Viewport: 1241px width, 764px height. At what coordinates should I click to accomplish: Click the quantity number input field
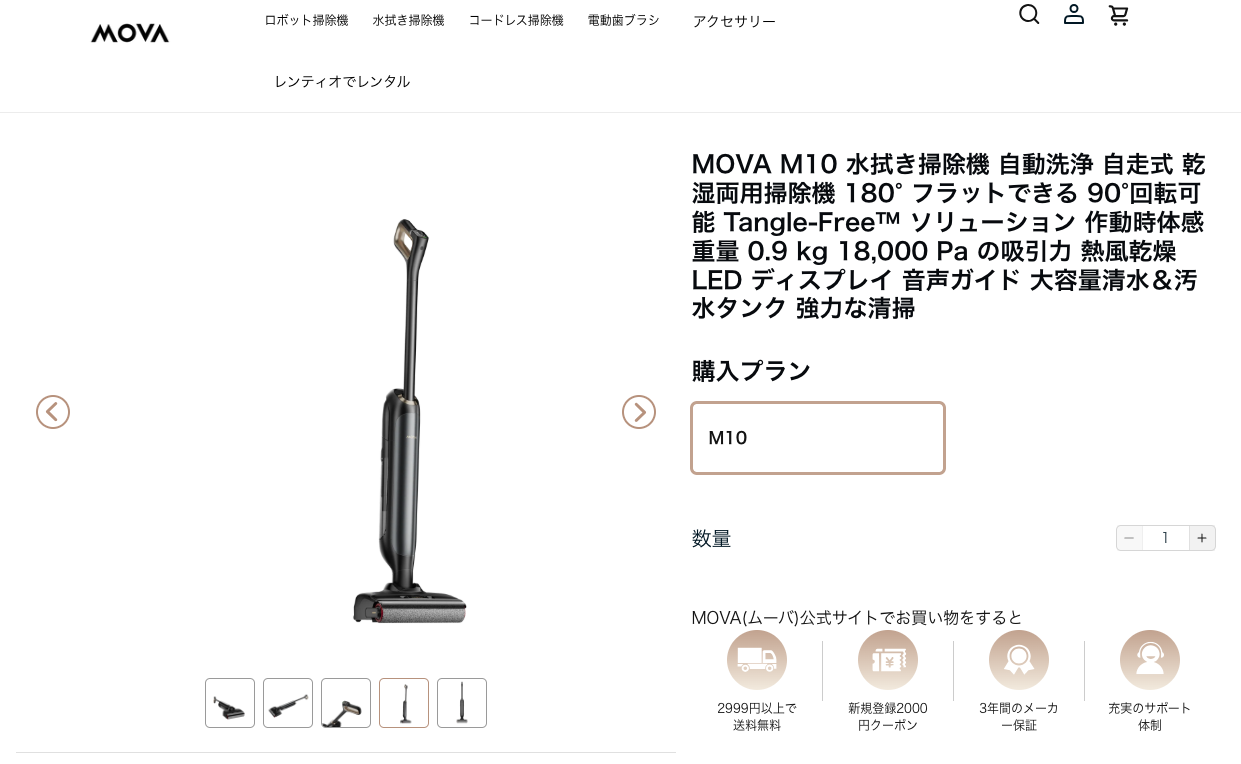pyautogui.click(x=1165, y=538)
